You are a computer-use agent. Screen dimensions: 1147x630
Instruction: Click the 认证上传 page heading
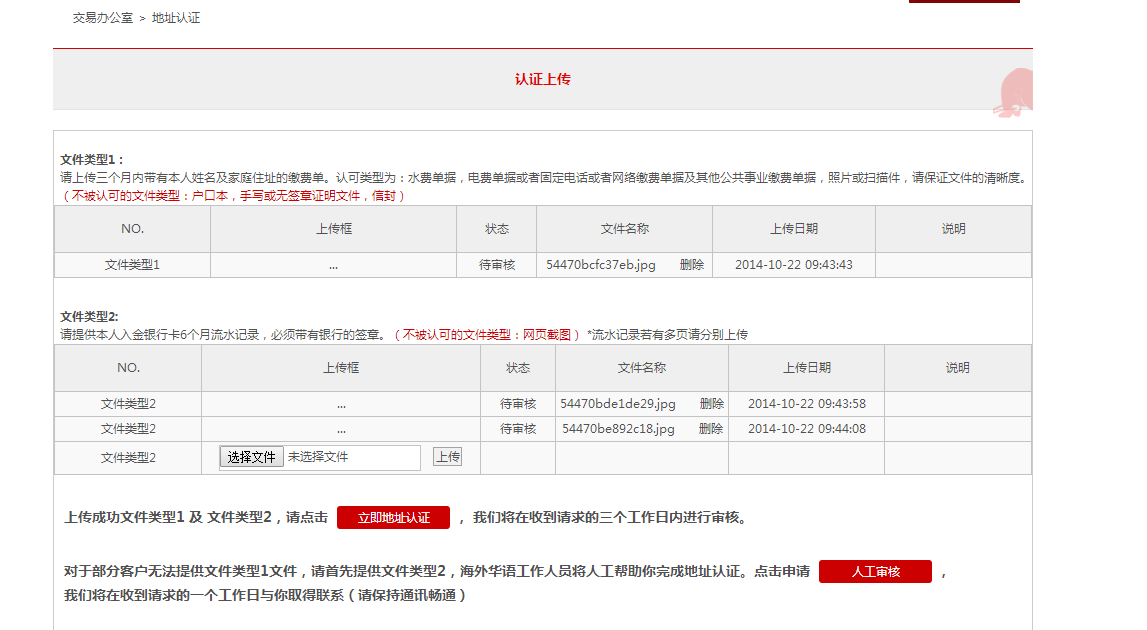pyautogui.click(x=542, y=79)
